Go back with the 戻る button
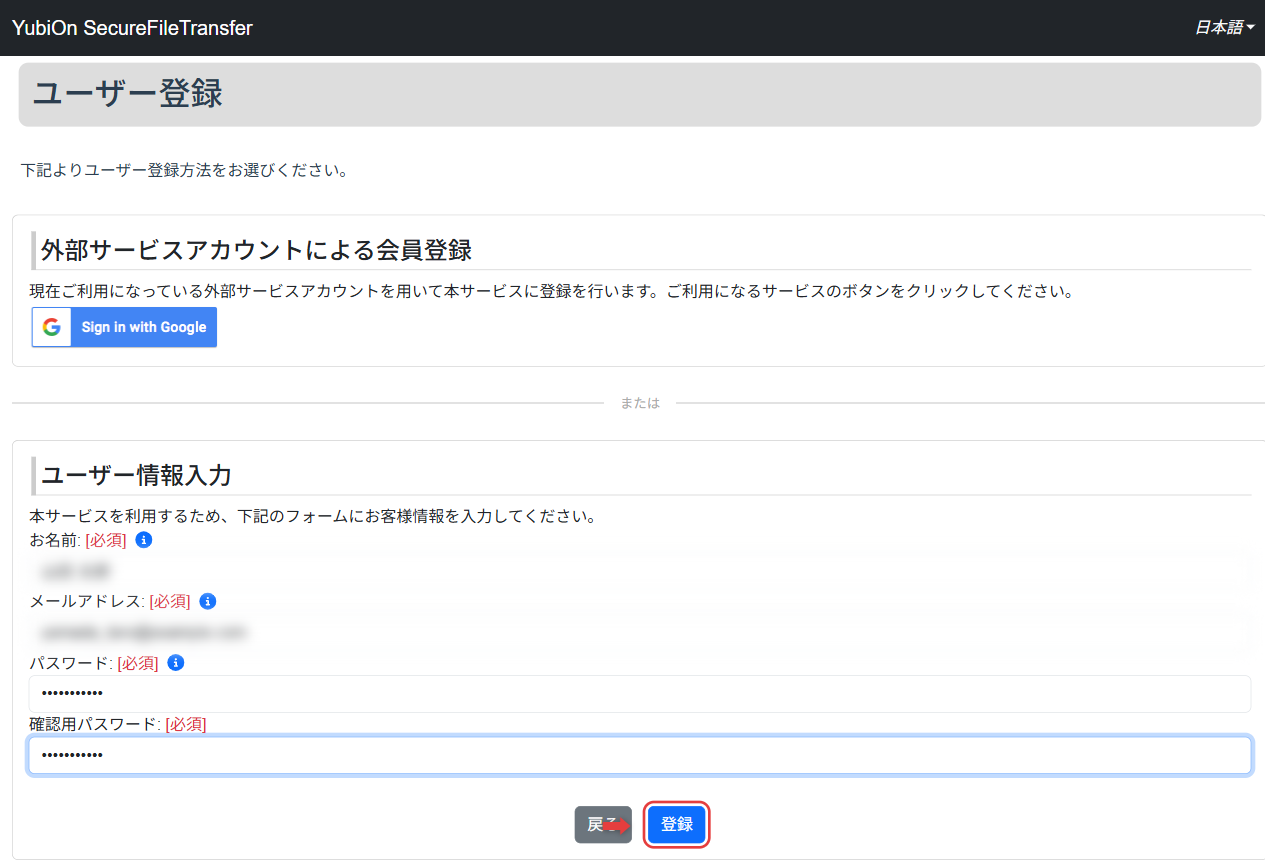Screen dimensions: 1265x860 tap(603, 825)
